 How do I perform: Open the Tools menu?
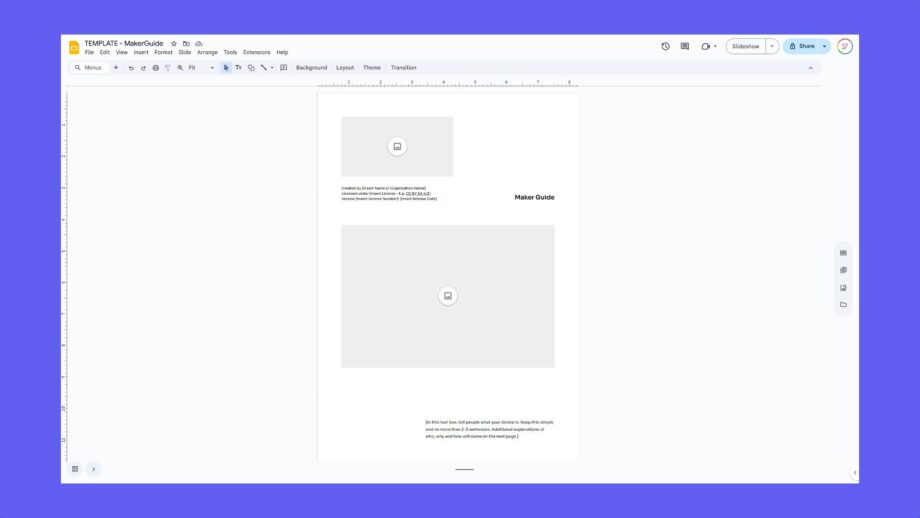point(231,52)
